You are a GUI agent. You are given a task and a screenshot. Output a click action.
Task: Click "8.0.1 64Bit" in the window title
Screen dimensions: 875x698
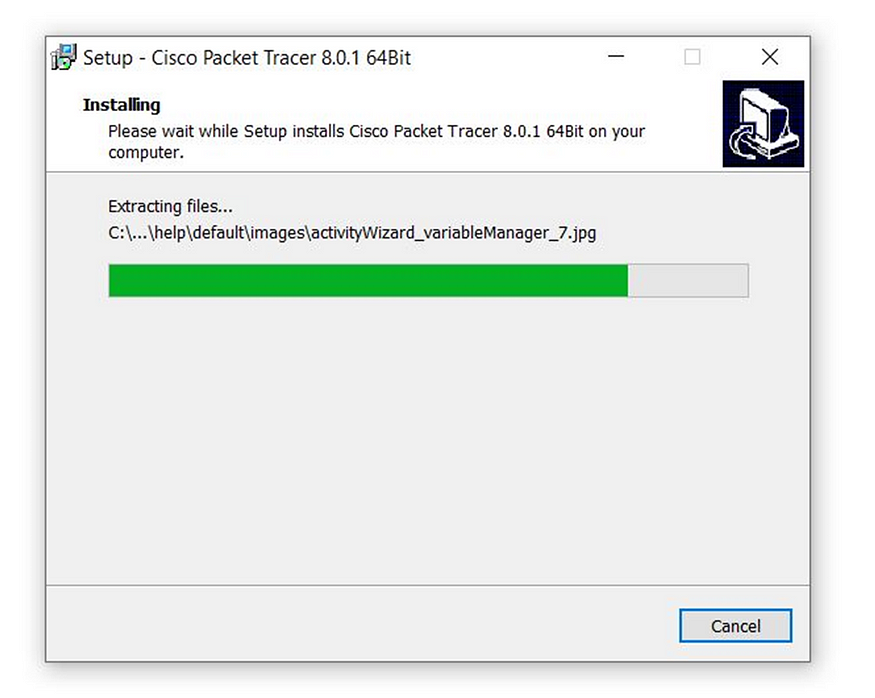(366, 57)
